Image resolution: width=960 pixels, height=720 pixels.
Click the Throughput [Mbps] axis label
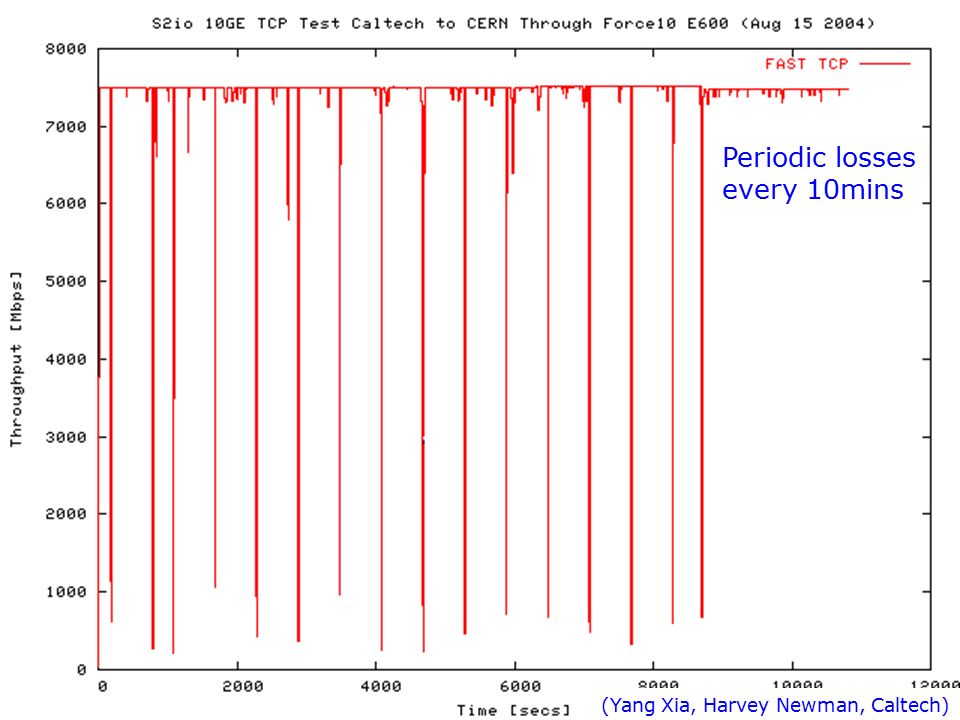tap(16, 359)
